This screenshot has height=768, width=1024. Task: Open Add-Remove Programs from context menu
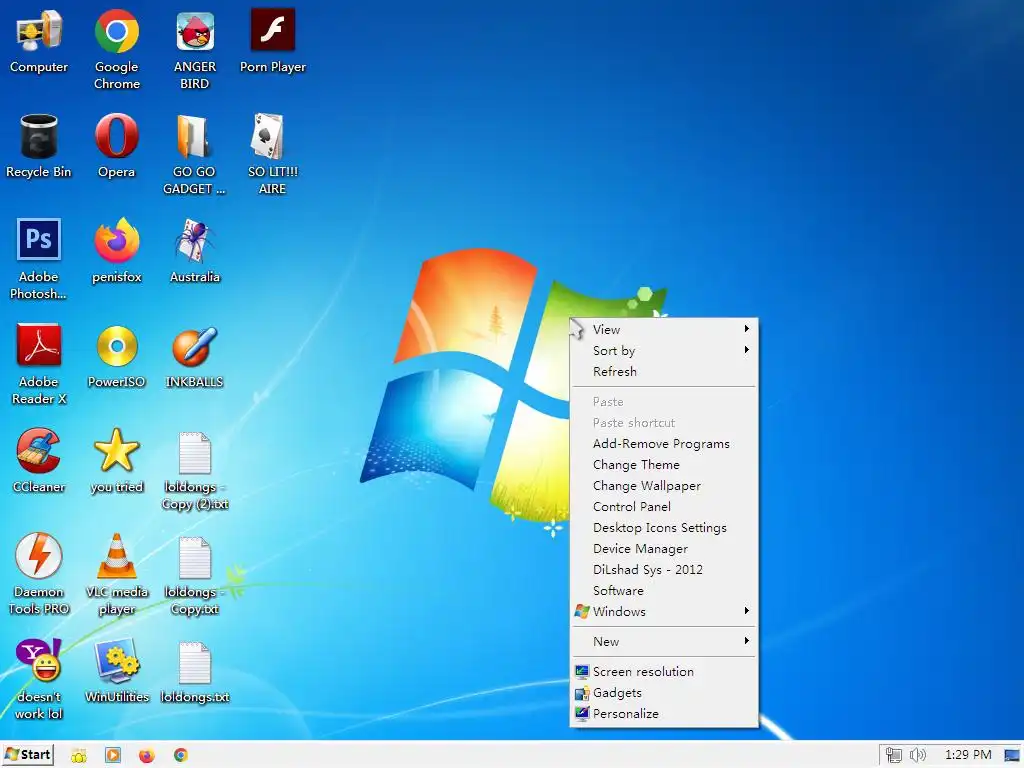coord(664,443)
